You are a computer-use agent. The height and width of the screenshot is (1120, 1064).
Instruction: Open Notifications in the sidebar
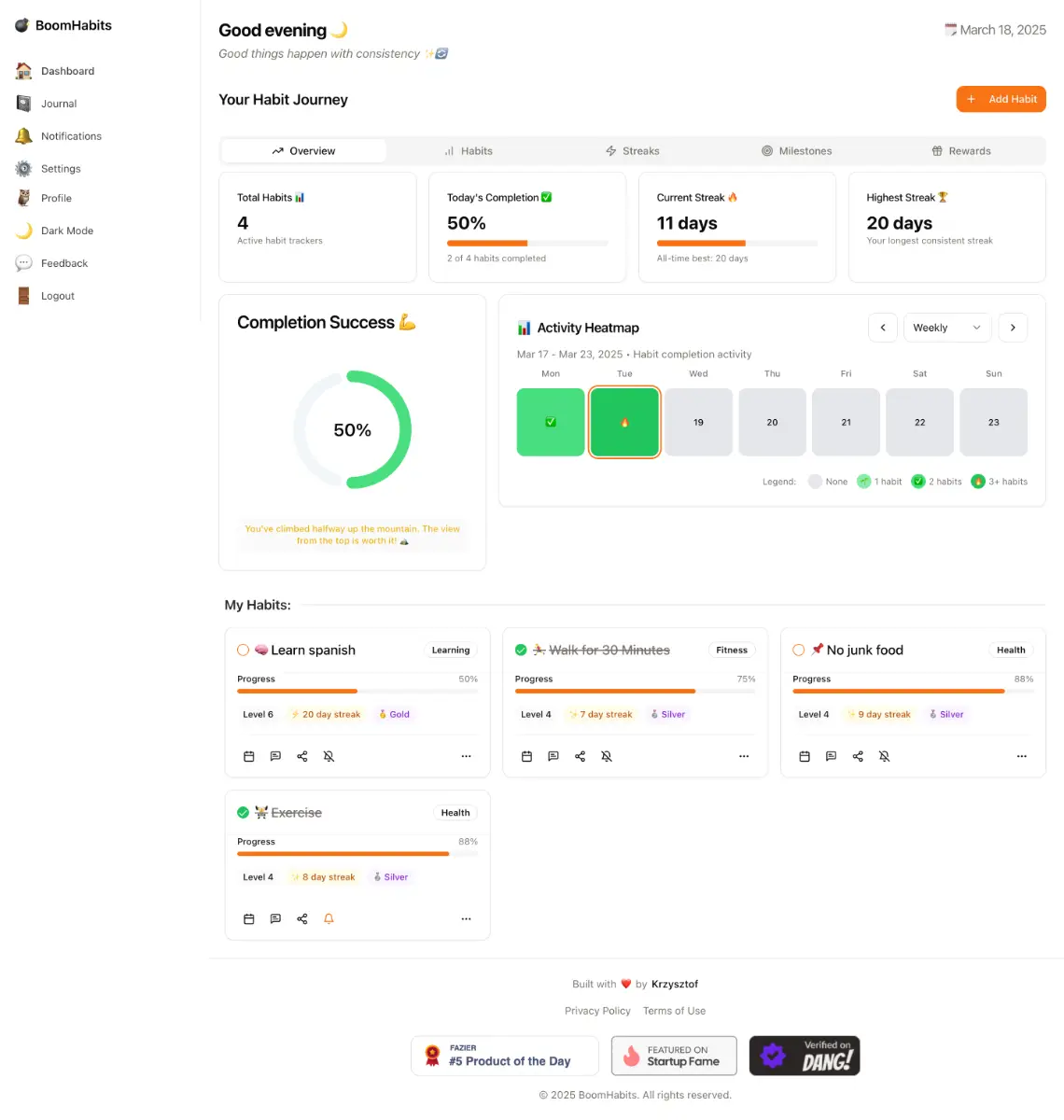pyautogui.click(x=71, y=136)
